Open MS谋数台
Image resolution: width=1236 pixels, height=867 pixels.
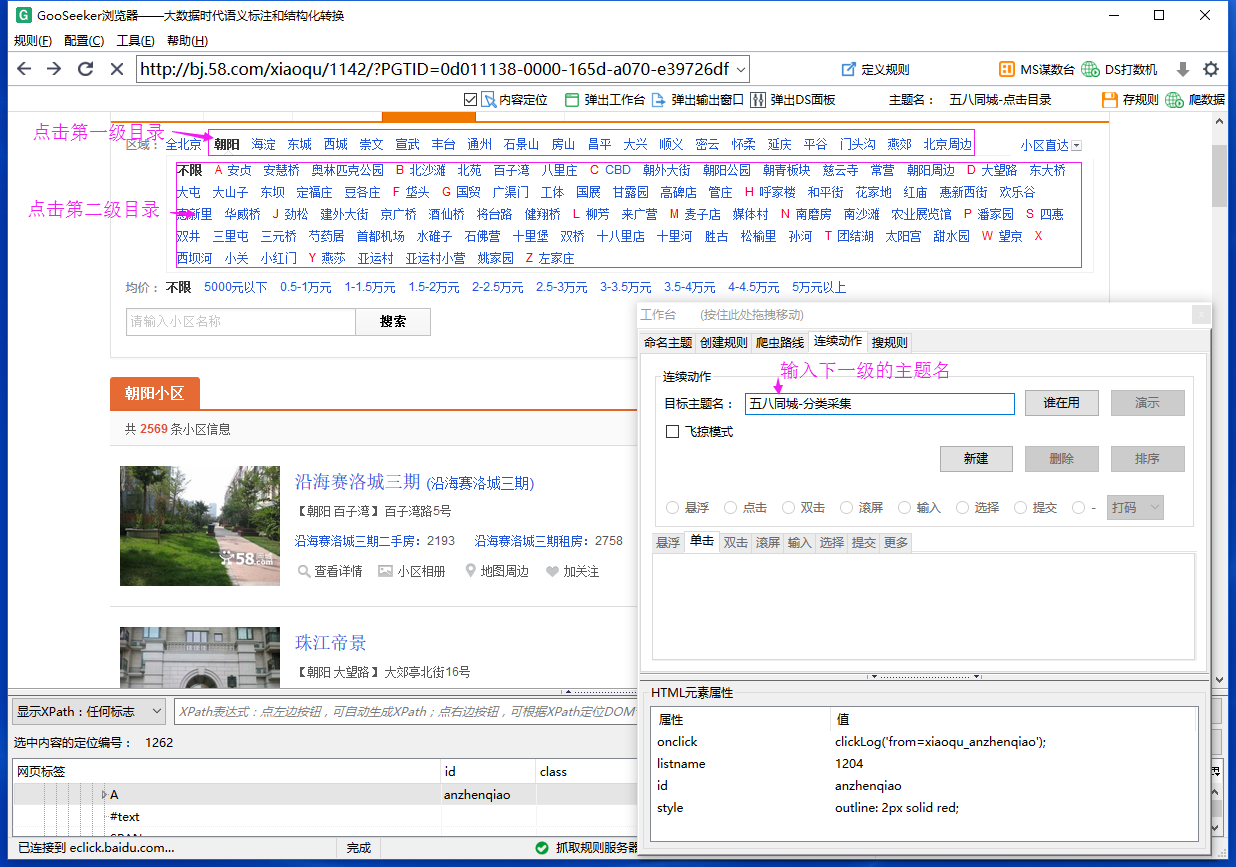point(1037,69)
